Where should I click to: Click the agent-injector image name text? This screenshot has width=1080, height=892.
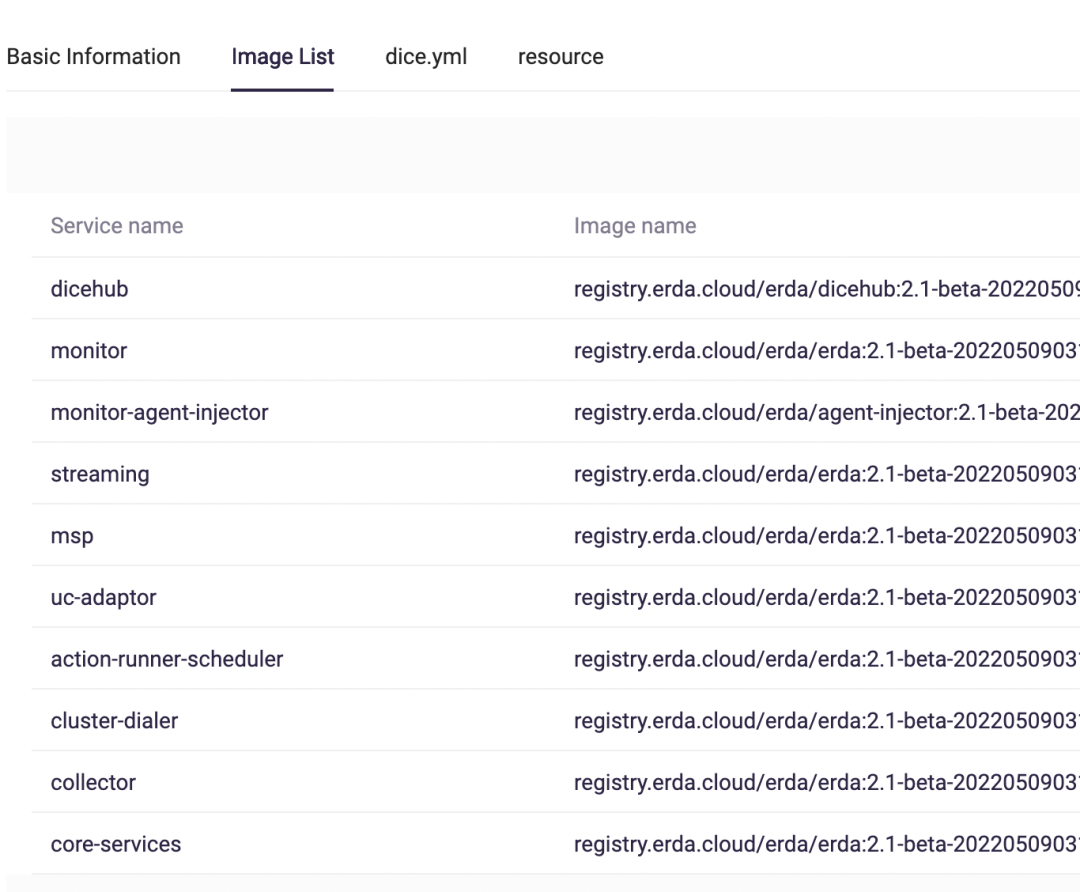pos(827,413)
